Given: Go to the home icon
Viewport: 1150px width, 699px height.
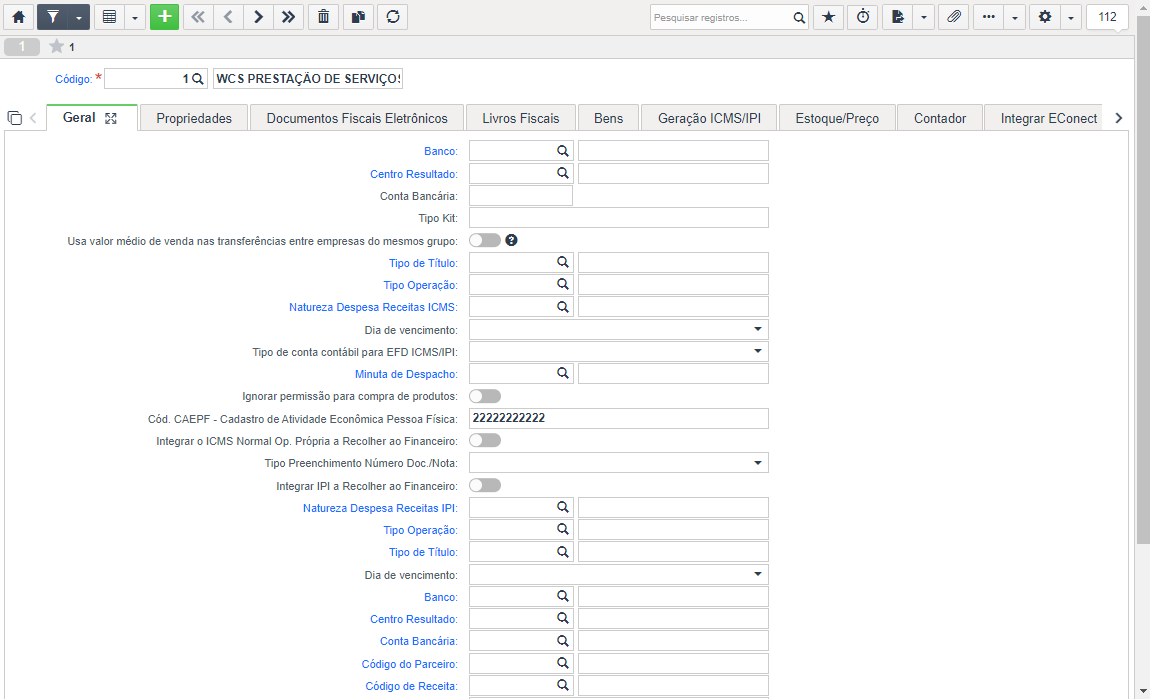Looking at the screenshot, I should pyautogui.click(x=18, y=17).
